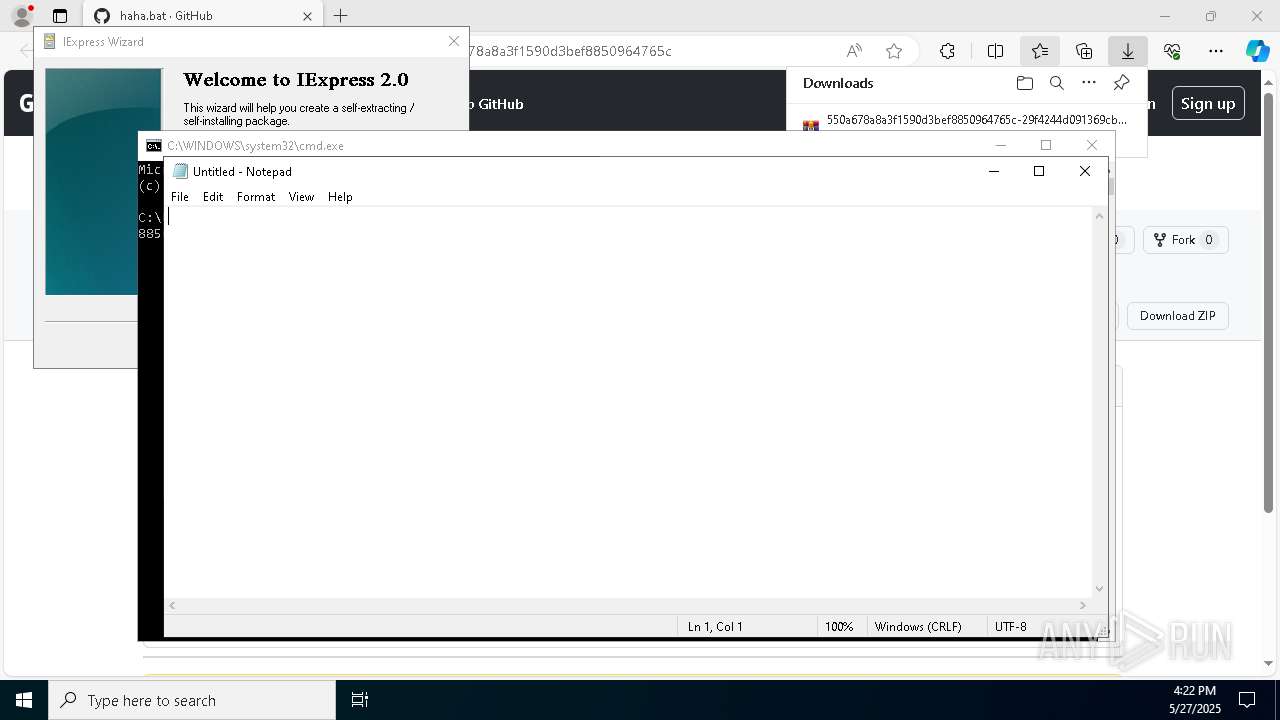
Task: Search downloads with magnifier icon
Action: click(1056, 83)
